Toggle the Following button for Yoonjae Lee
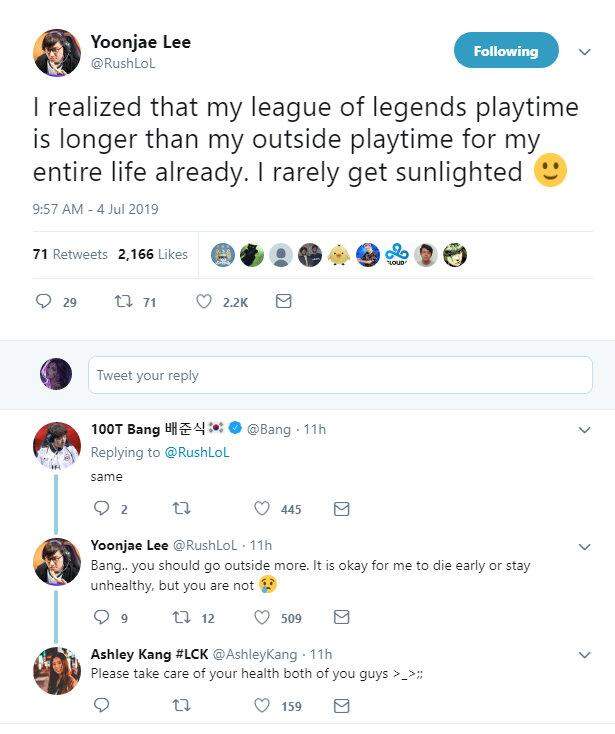Screen dimensions: 615x734 pos(505,51)
